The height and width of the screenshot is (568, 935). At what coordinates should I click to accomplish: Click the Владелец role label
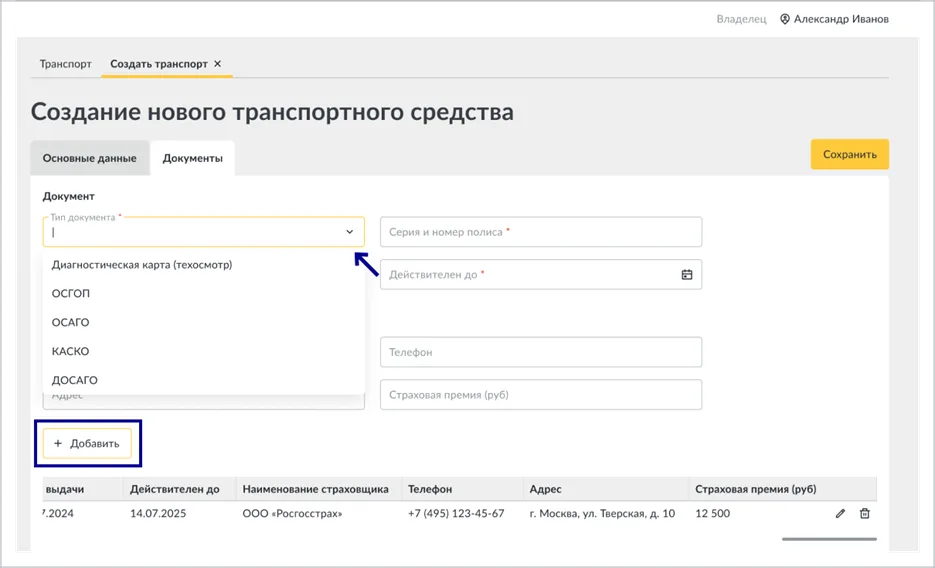point(741,19)
